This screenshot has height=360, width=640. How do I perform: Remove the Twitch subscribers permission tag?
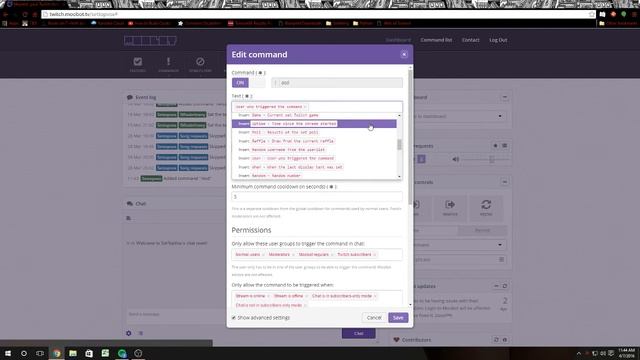point(375,255)
